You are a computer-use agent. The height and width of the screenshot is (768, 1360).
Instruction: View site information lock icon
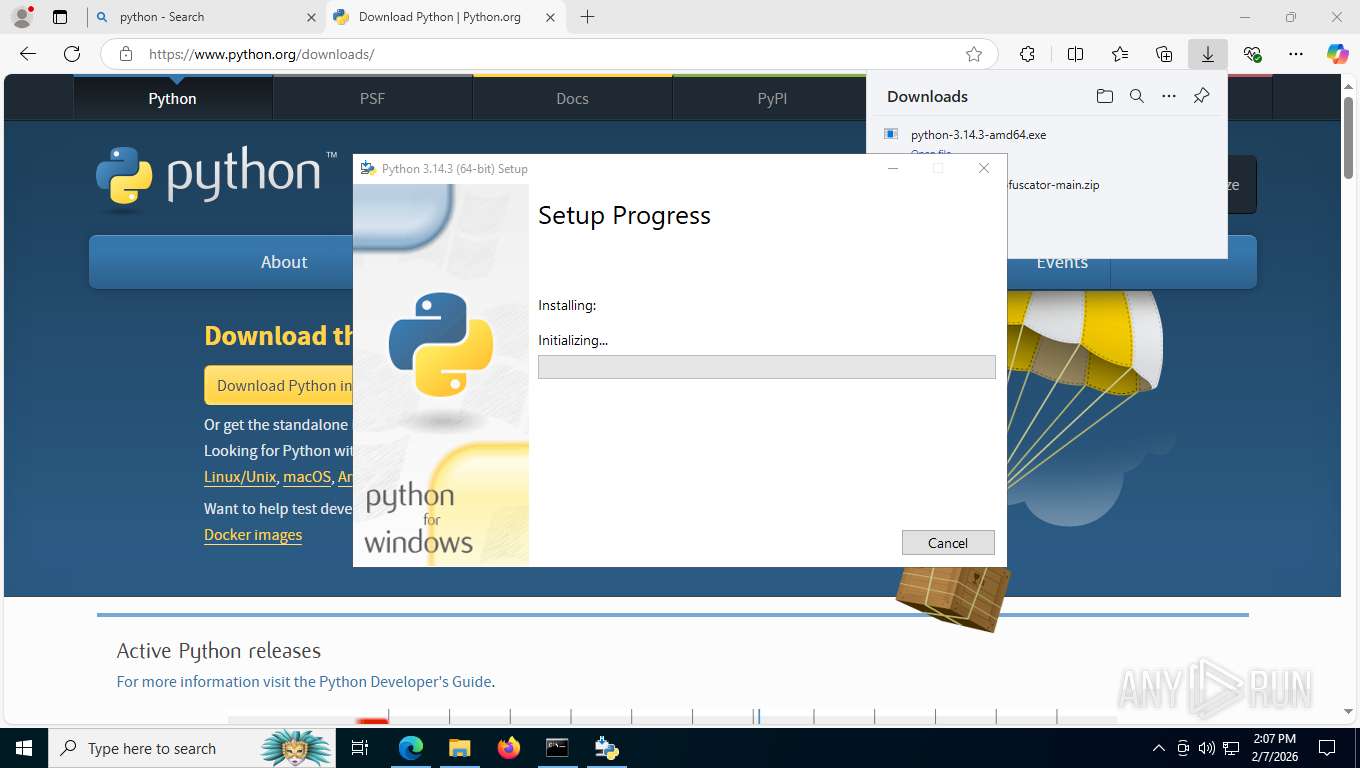click(126, 54)
